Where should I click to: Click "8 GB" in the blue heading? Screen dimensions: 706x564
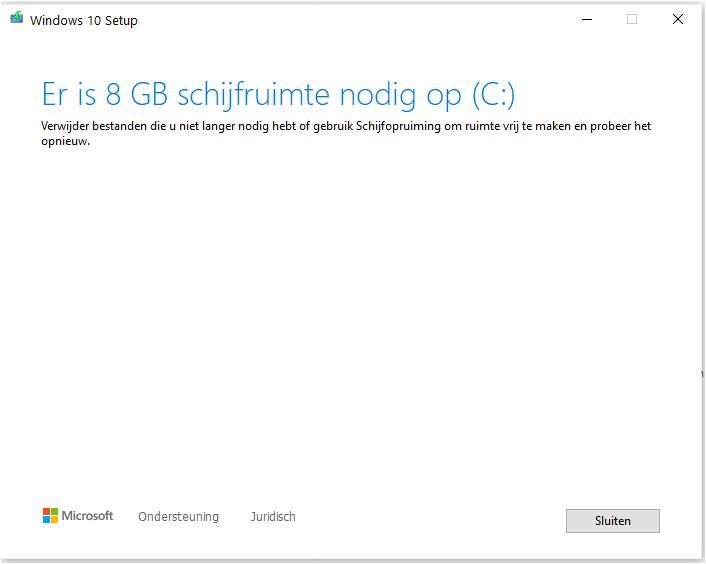[137, 95]
